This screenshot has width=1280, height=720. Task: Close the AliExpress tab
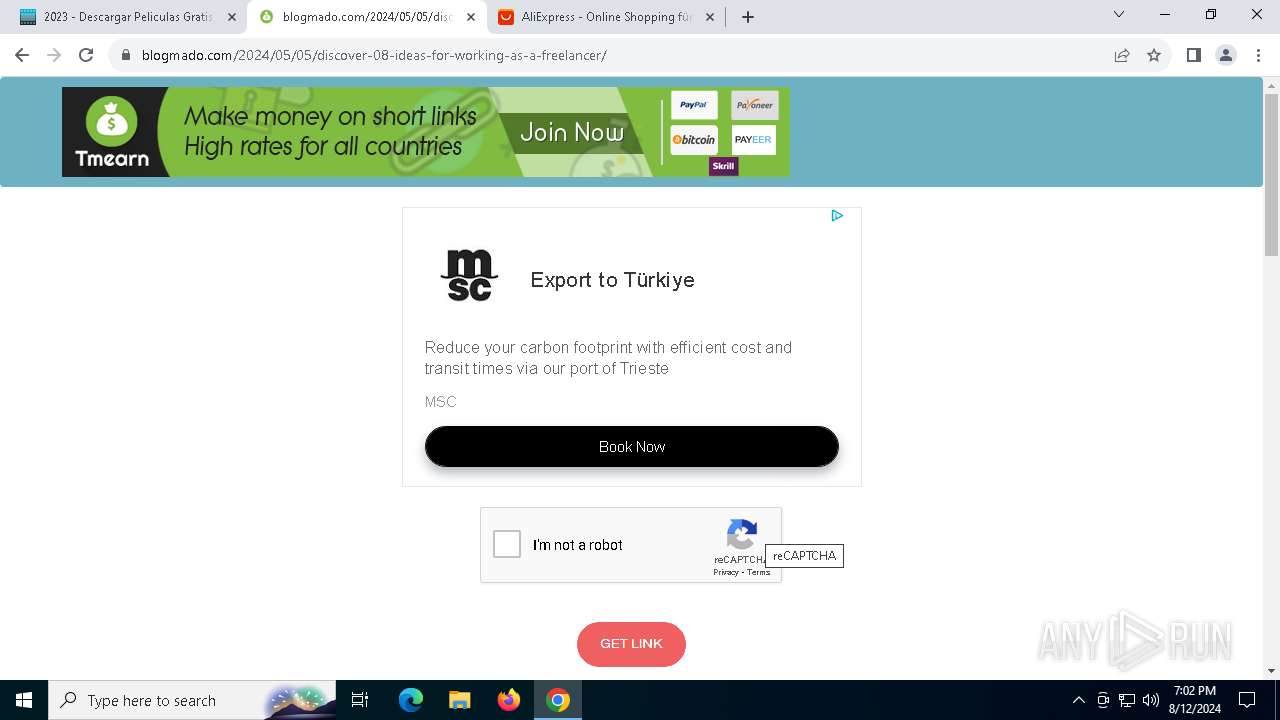coord(710,17)
